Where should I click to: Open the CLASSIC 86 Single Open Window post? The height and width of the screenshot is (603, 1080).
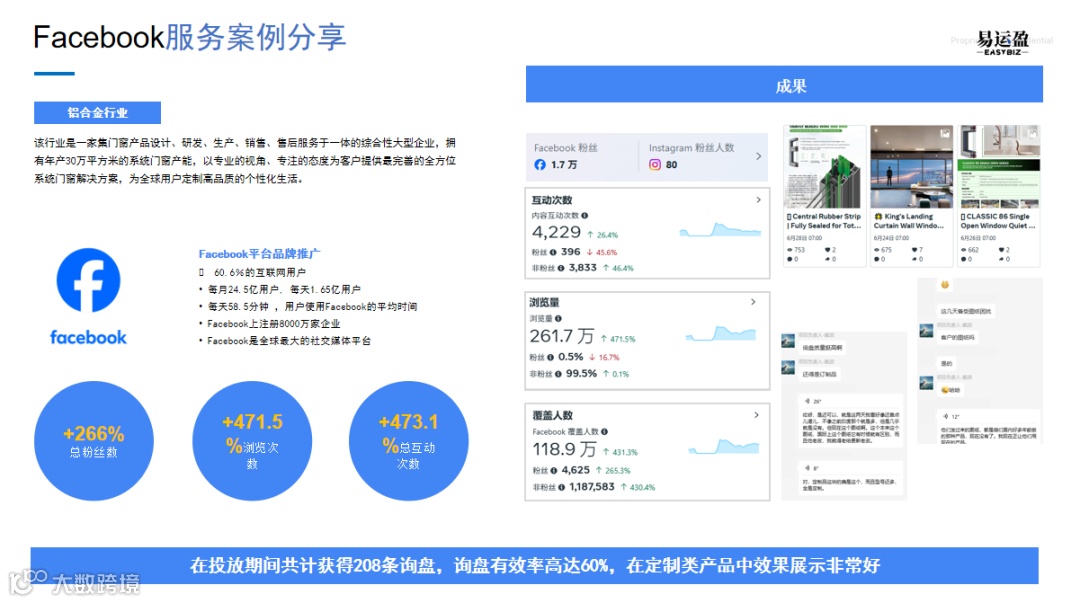pyautogui.click(x=999, y=196)
